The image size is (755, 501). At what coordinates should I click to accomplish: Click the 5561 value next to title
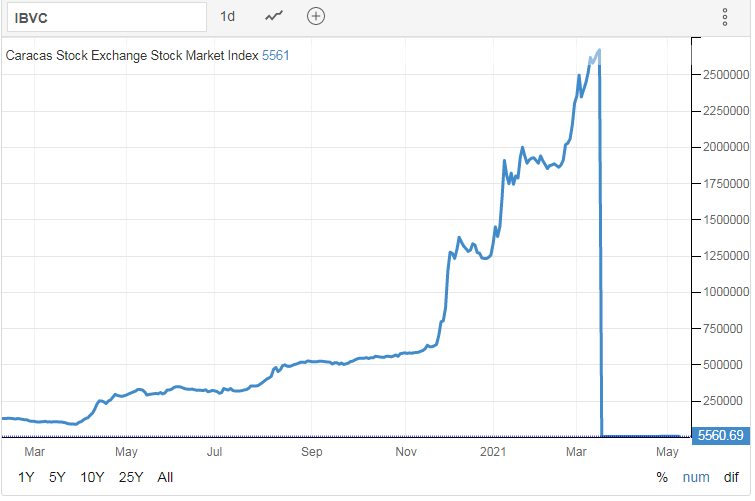tap(275, 55)
